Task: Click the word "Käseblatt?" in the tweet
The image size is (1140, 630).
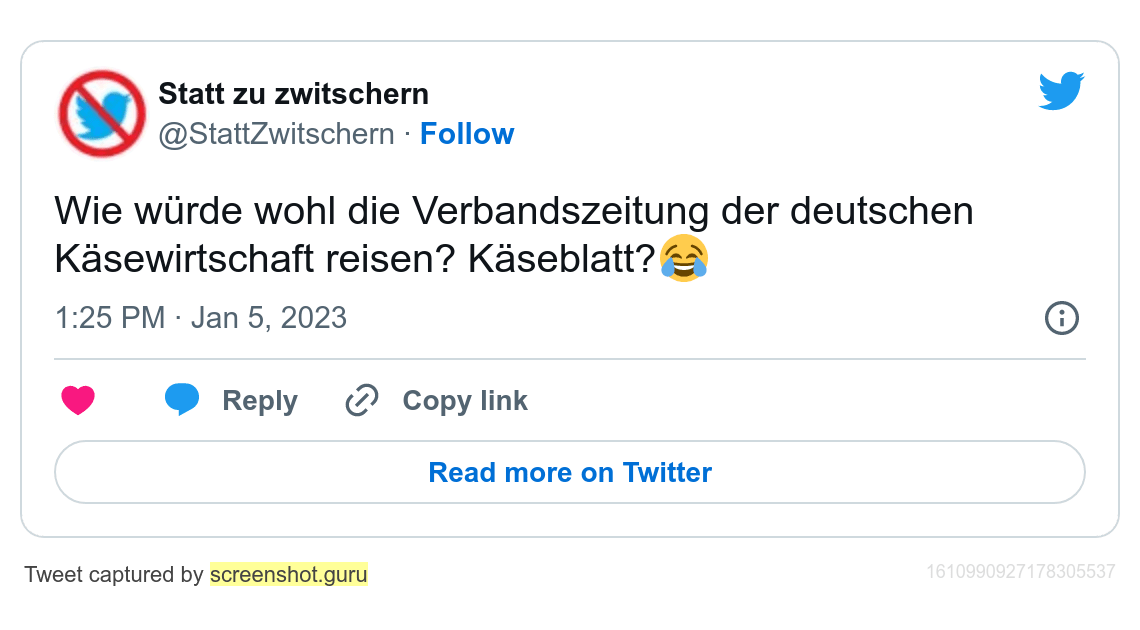Action: coord(557,260)
